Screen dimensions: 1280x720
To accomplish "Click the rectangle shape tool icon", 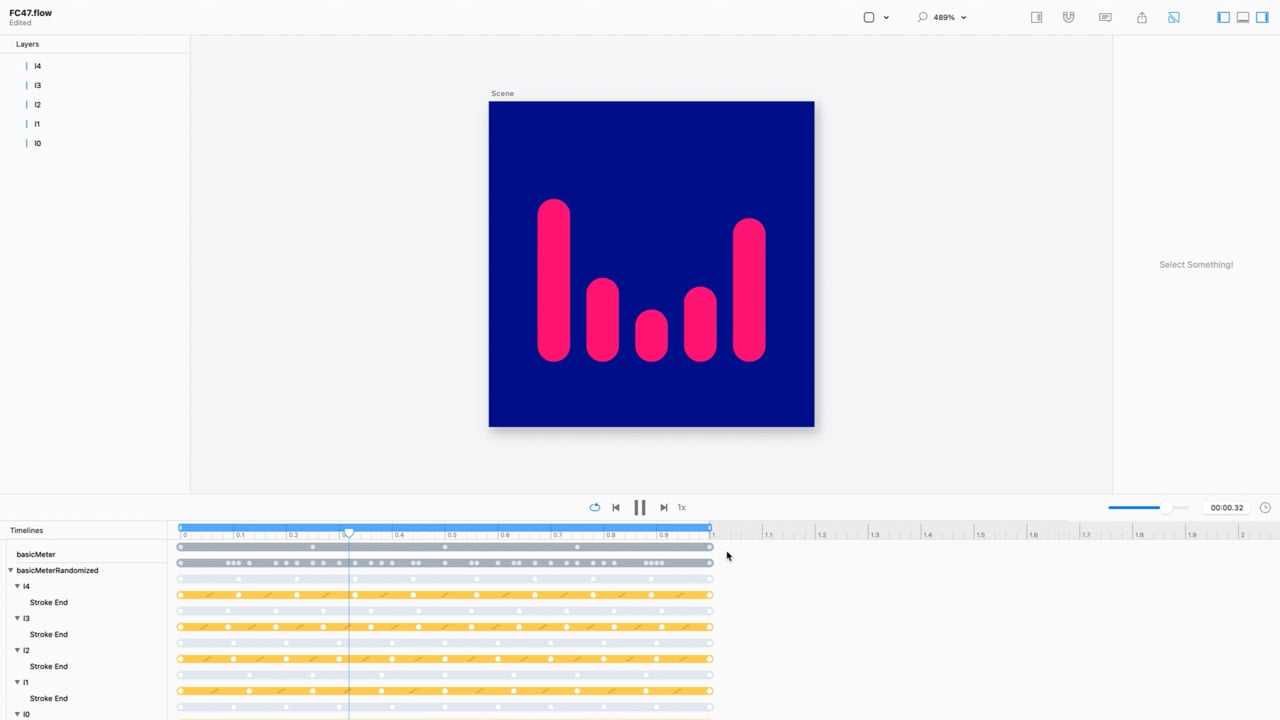I will point(869,17).
